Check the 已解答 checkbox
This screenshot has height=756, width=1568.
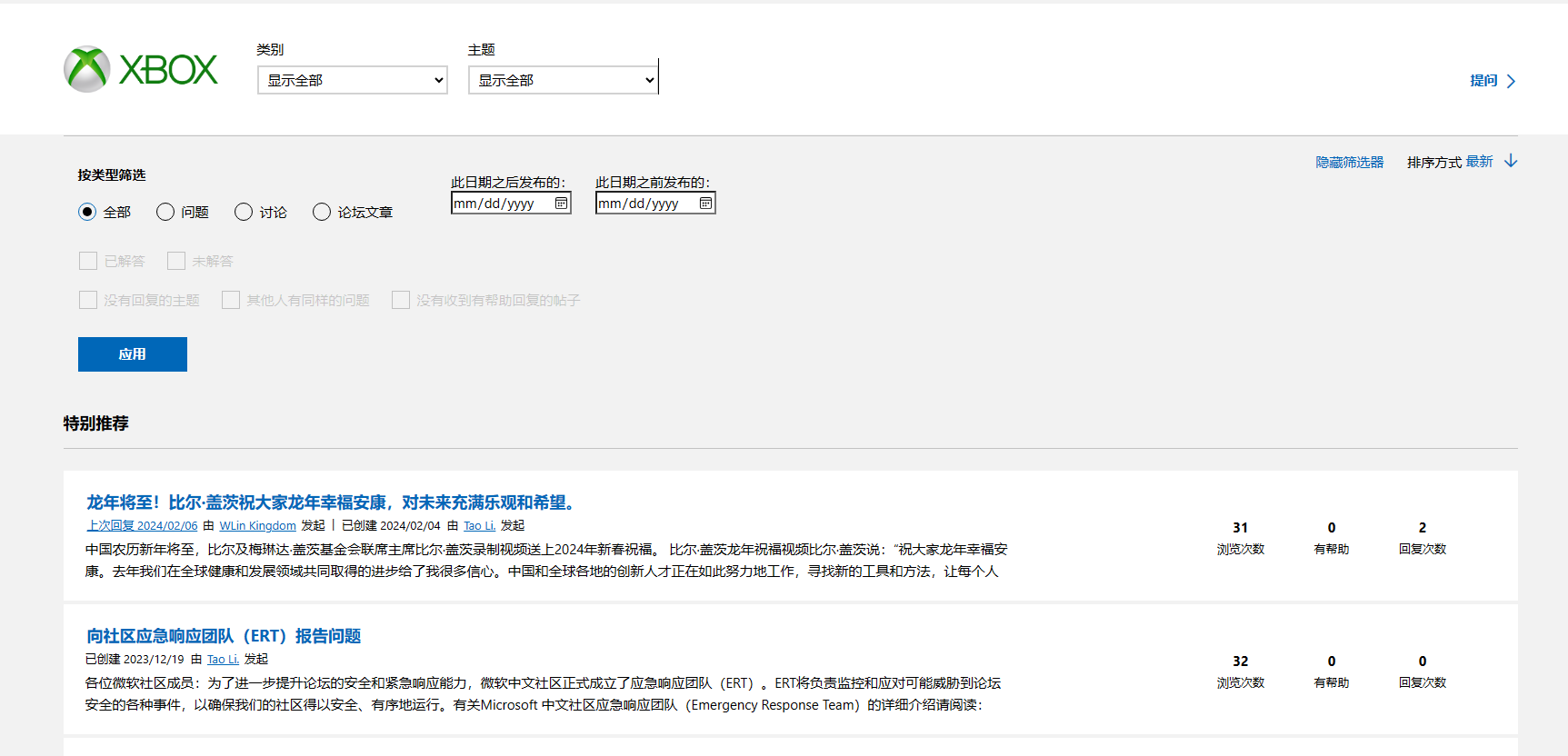tap(88, 261)
